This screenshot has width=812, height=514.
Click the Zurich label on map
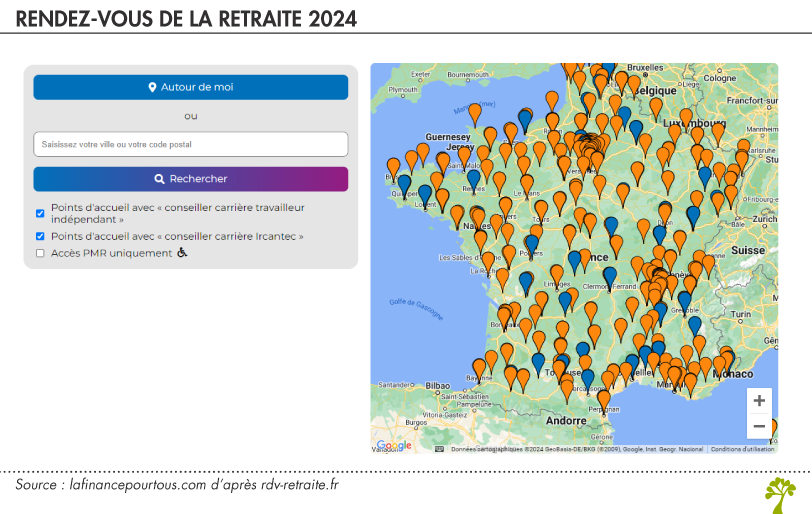point(764,219)
